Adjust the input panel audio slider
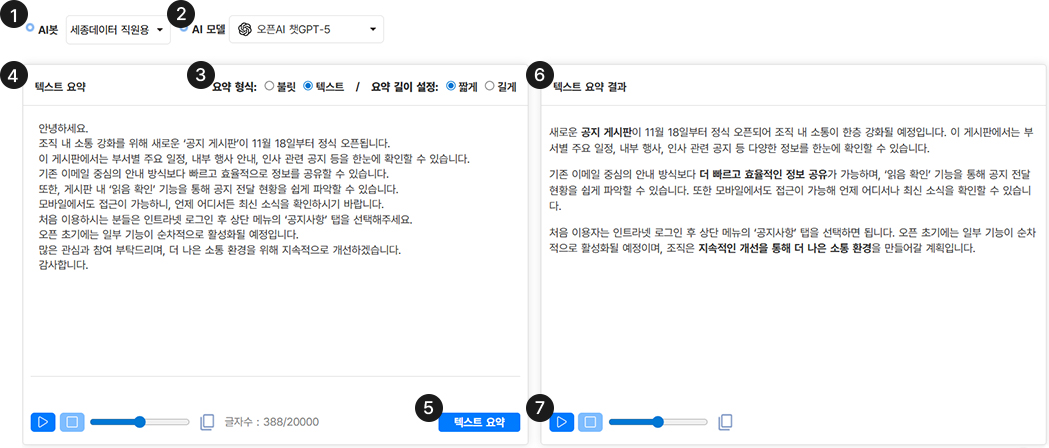This screenshot has width=1049, height=448. (x=140, y=422)
